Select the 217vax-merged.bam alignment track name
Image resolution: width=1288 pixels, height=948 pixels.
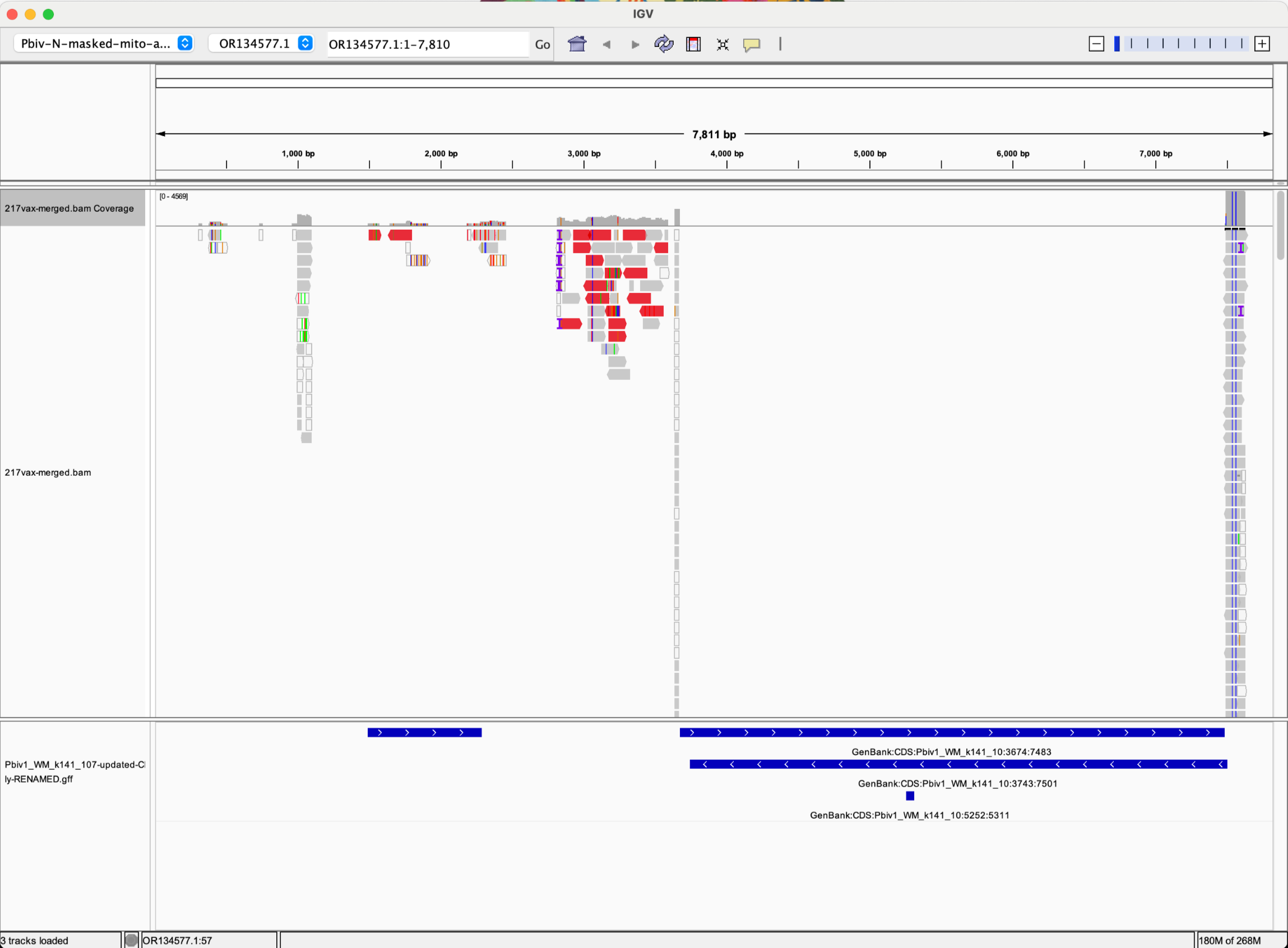click(48, 472)
